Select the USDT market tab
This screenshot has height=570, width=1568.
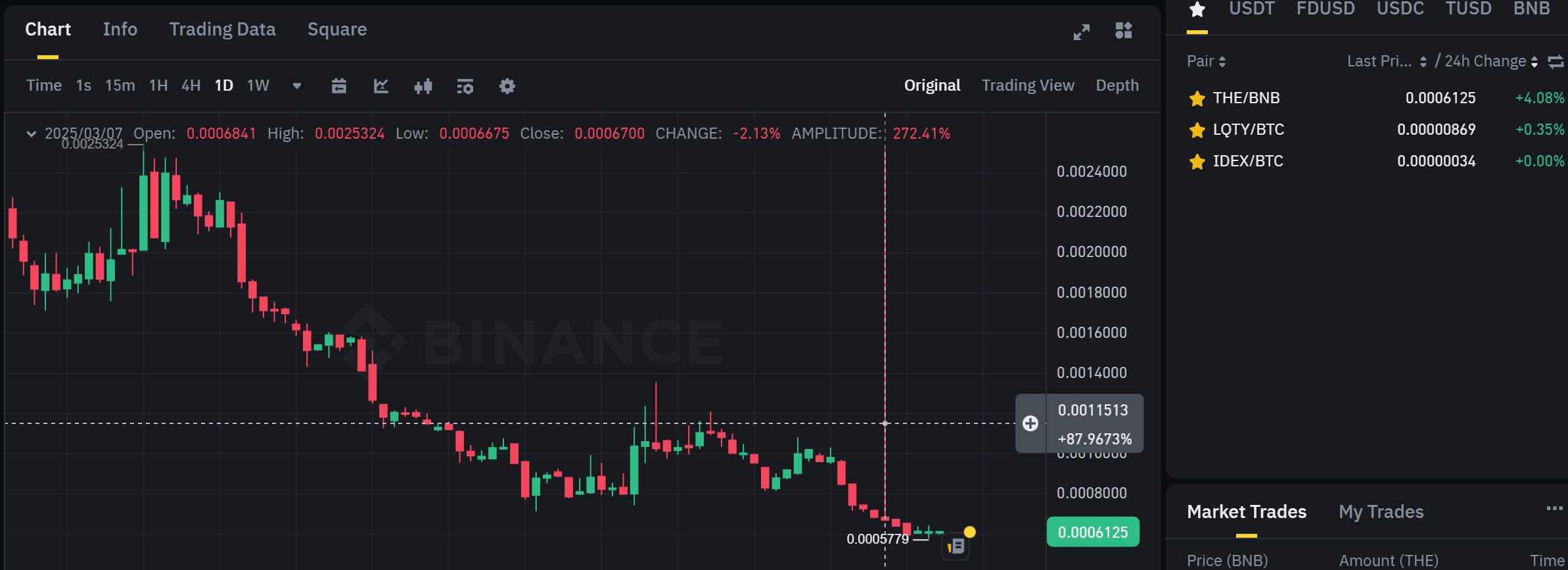(1252, 9)
